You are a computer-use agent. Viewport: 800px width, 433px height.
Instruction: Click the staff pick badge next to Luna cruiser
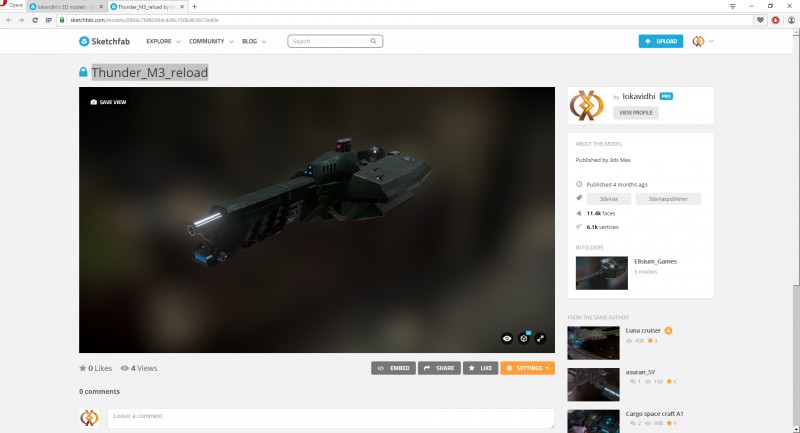668,330
